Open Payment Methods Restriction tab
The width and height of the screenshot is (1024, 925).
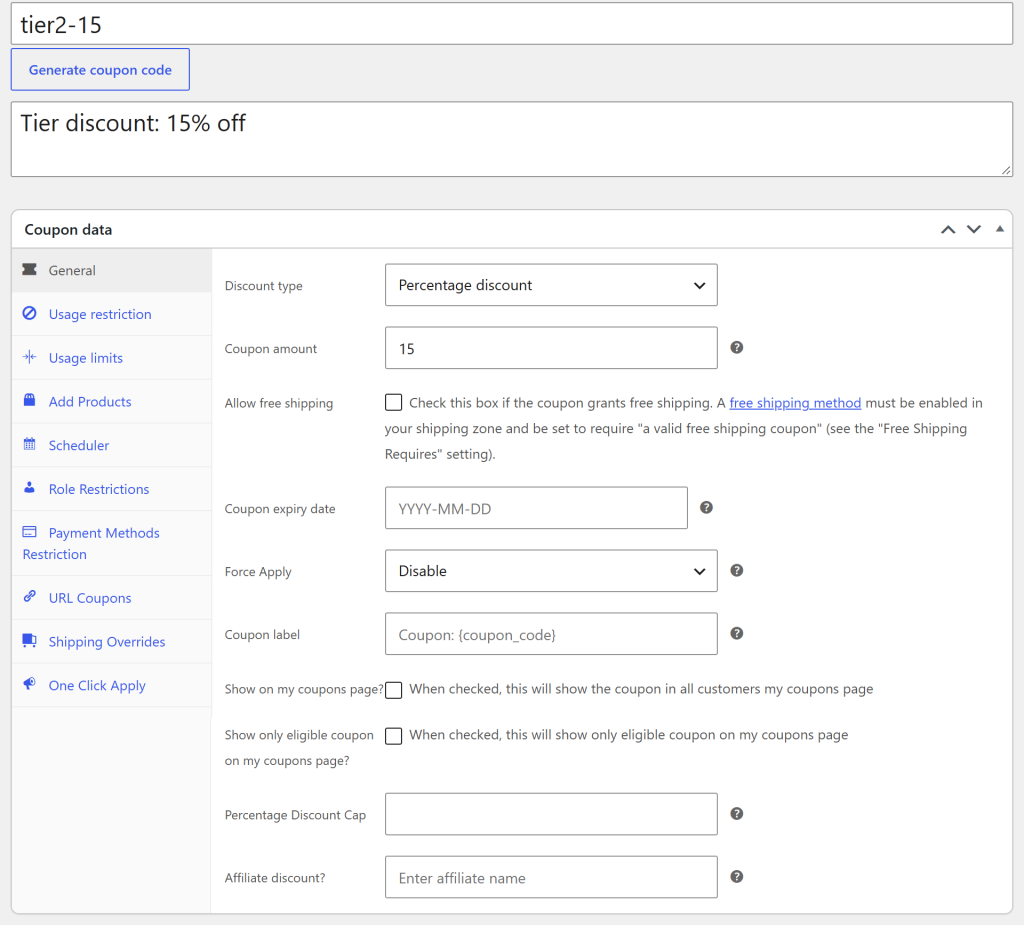[112, 544]
